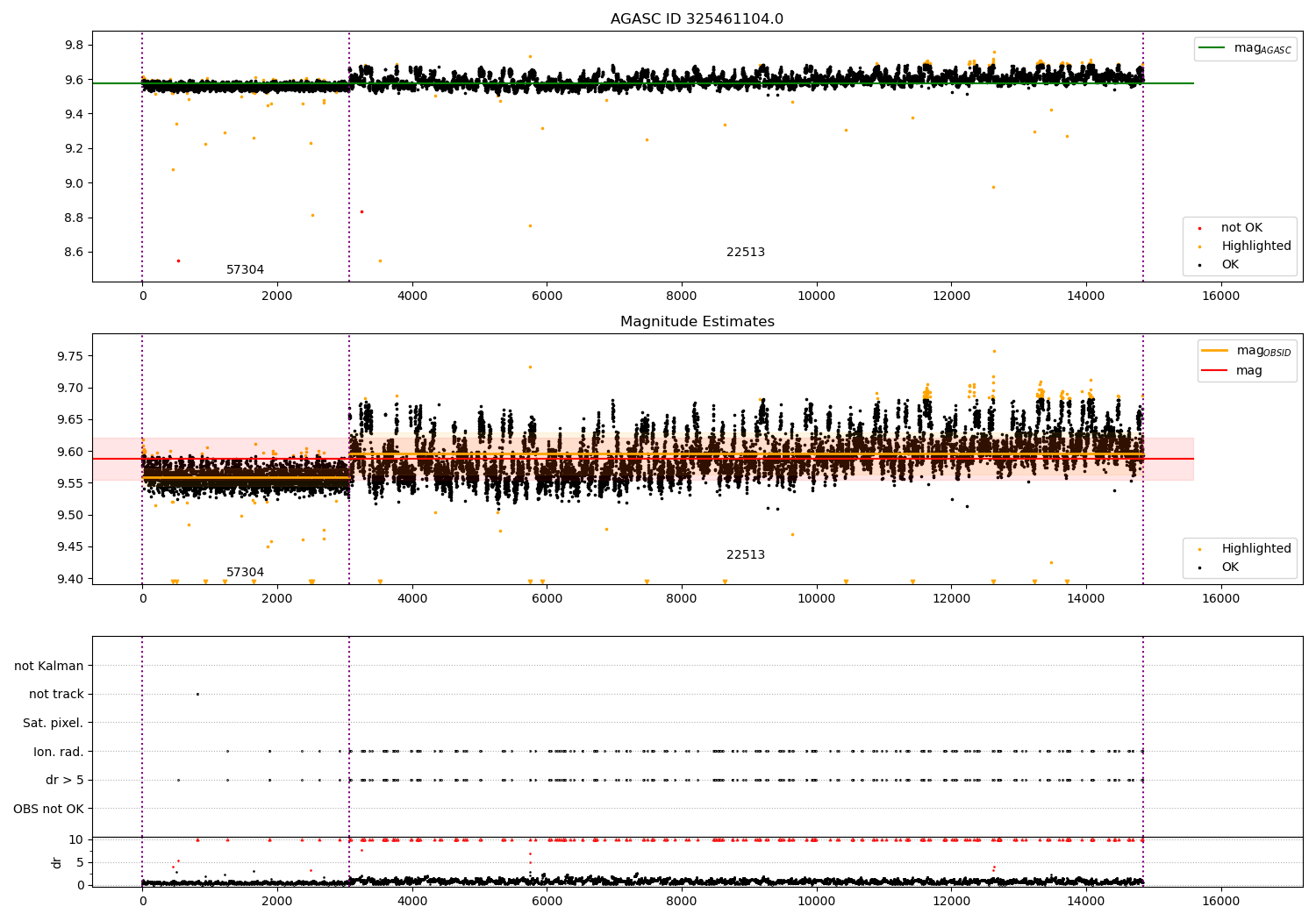Click the "AGASC ID 325461104.0" plot title
Viewport: 1316px width, 921px height.
click(x=697, y=19)
